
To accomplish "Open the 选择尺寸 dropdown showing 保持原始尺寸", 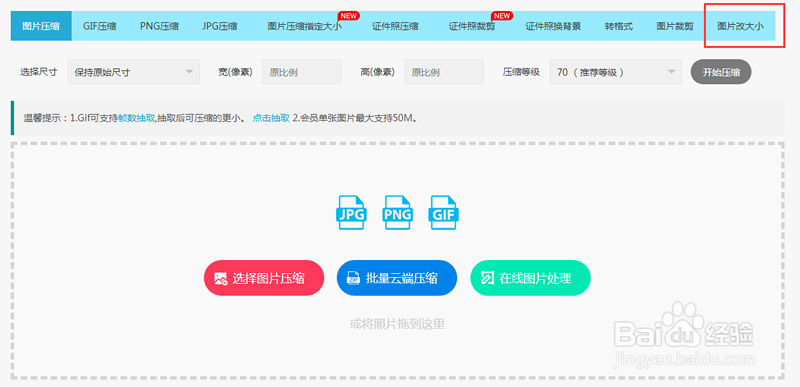I will (134, 72).
